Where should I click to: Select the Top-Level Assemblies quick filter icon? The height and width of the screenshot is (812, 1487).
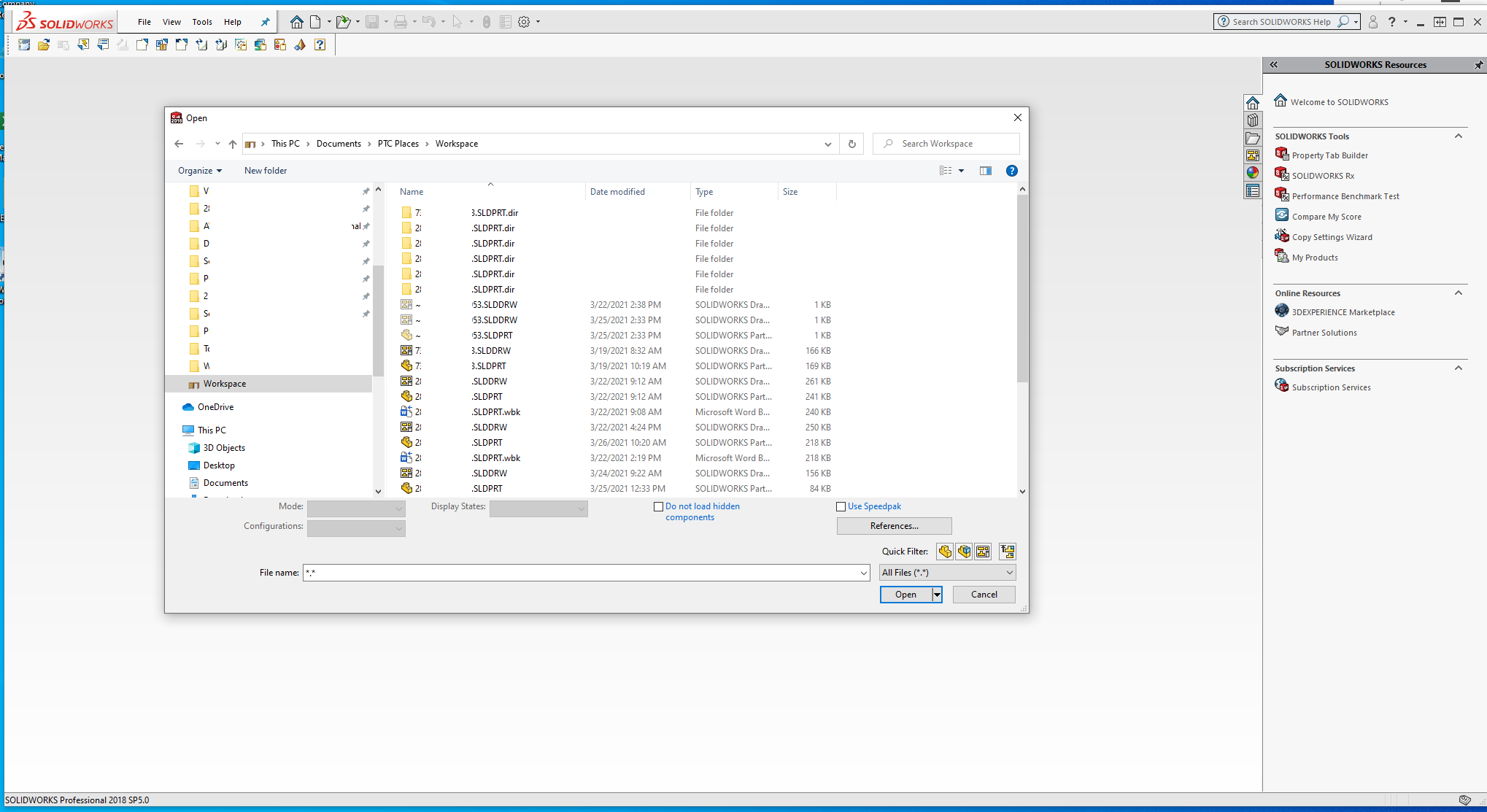(x=1008, y=552)
